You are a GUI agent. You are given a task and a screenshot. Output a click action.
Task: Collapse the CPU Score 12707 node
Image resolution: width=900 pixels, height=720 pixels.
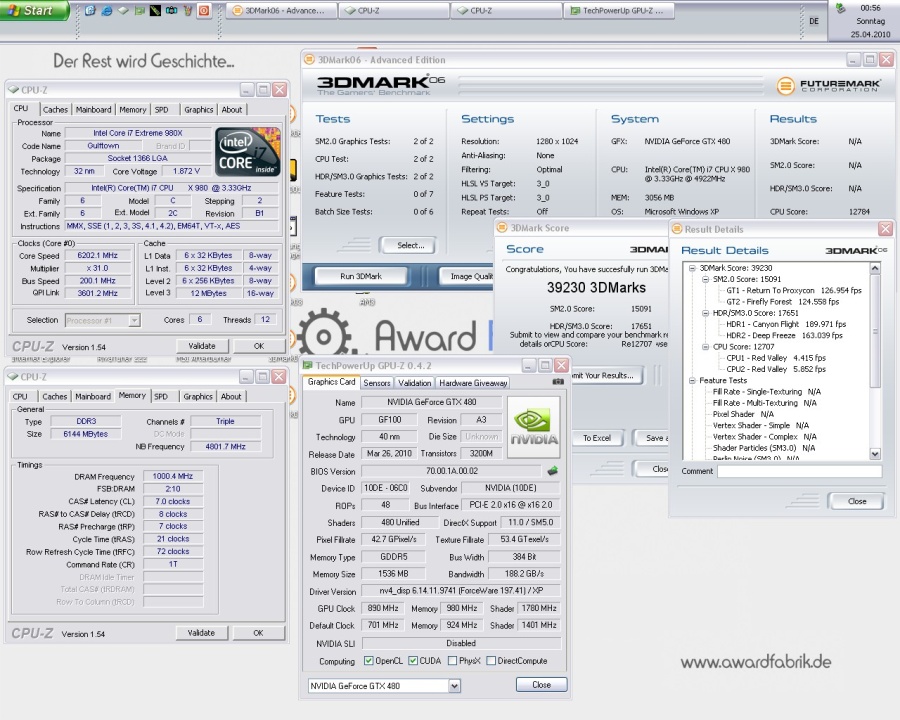[705, 347]
